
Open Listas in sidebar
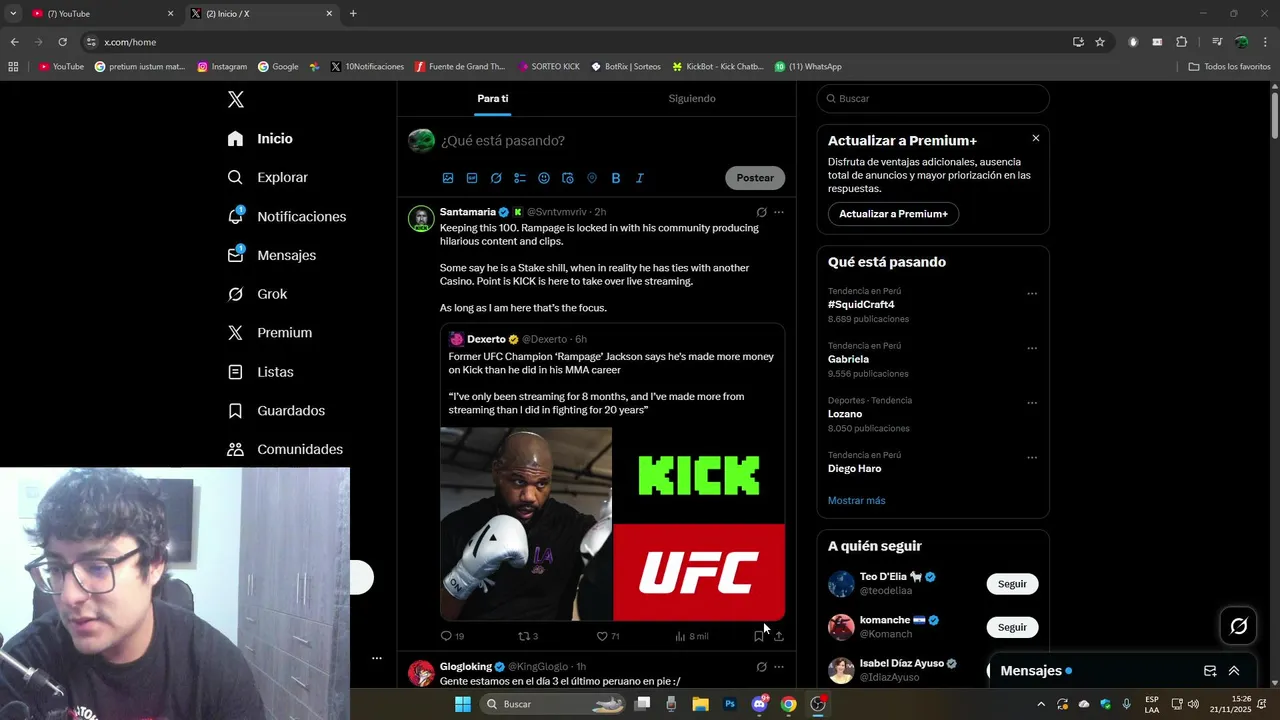[261, 372]
